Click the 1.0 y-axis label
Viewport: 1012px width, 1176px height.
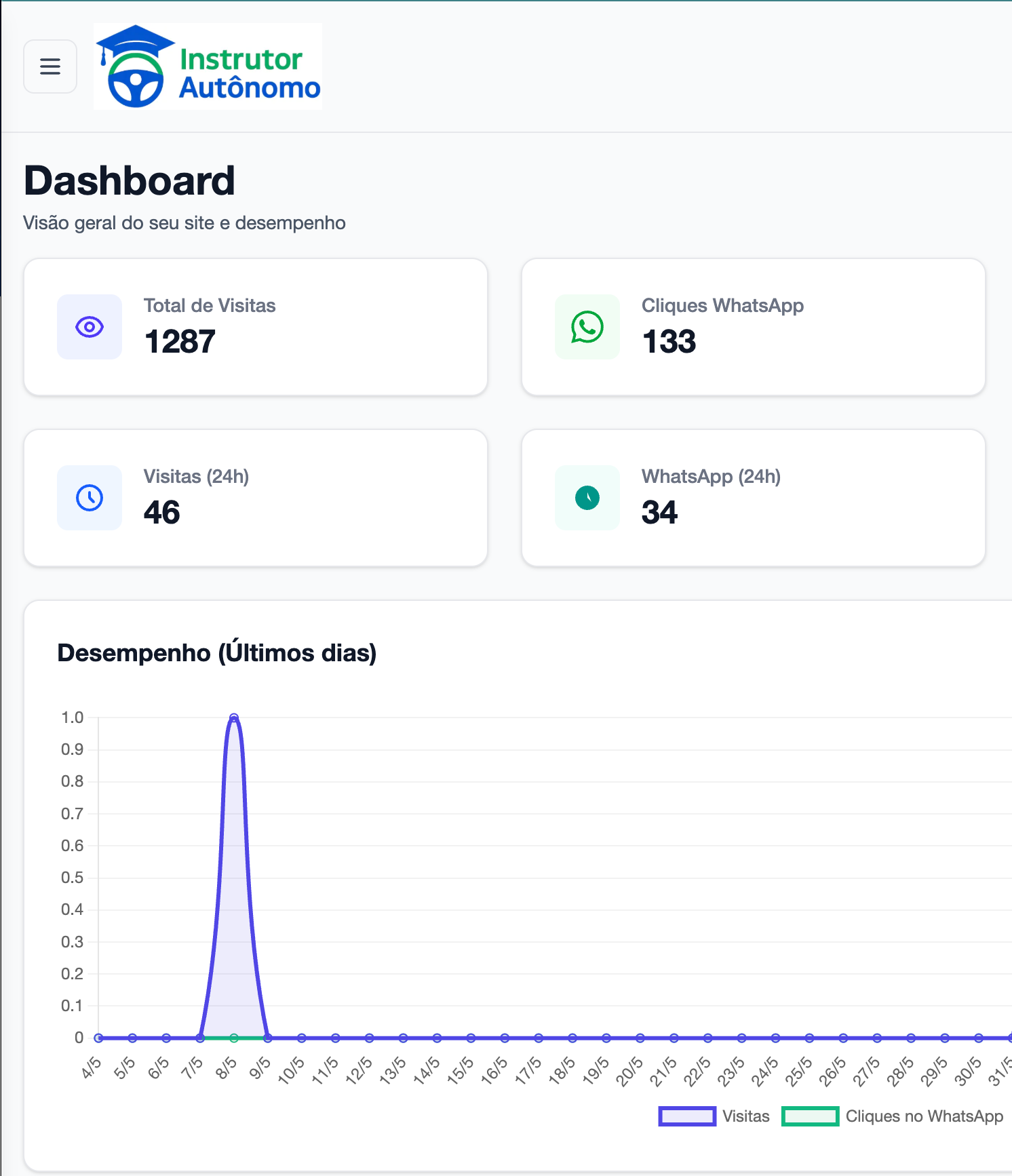pyautogui.click(x=72, y=718)
